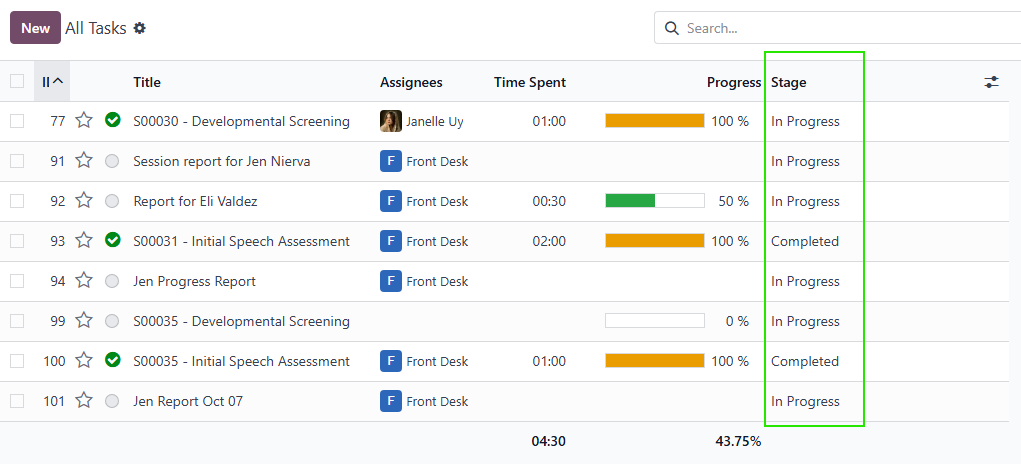Sort tasks by Title column header
The height and width of the screenshot is (464, 1021).
(x=147, y=82)
